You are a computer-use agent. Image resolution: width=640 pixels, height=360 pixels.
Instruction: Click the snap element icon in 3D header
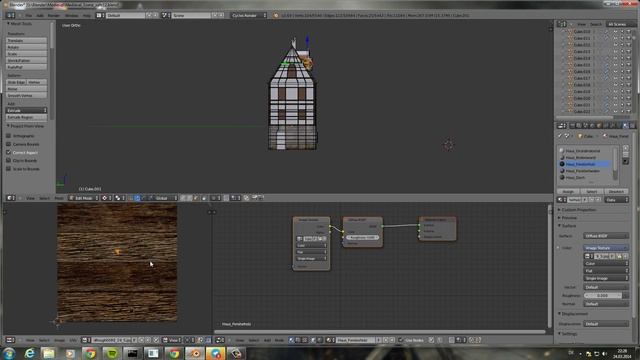coord(235,198)
